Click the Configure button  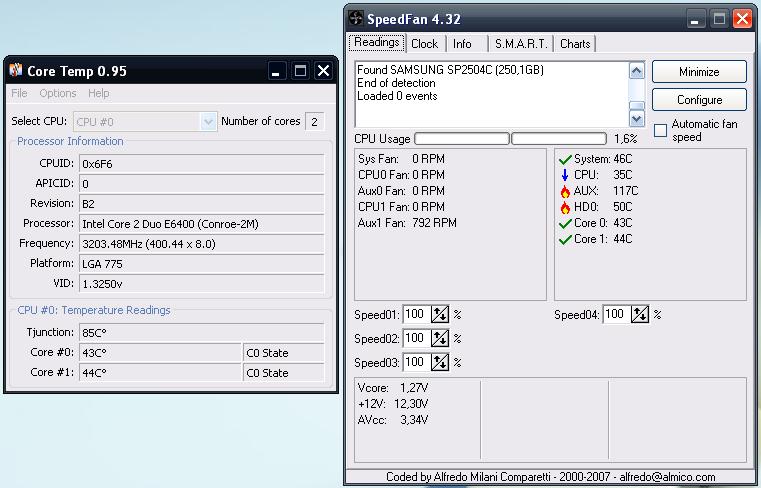[x=699, y=100]
